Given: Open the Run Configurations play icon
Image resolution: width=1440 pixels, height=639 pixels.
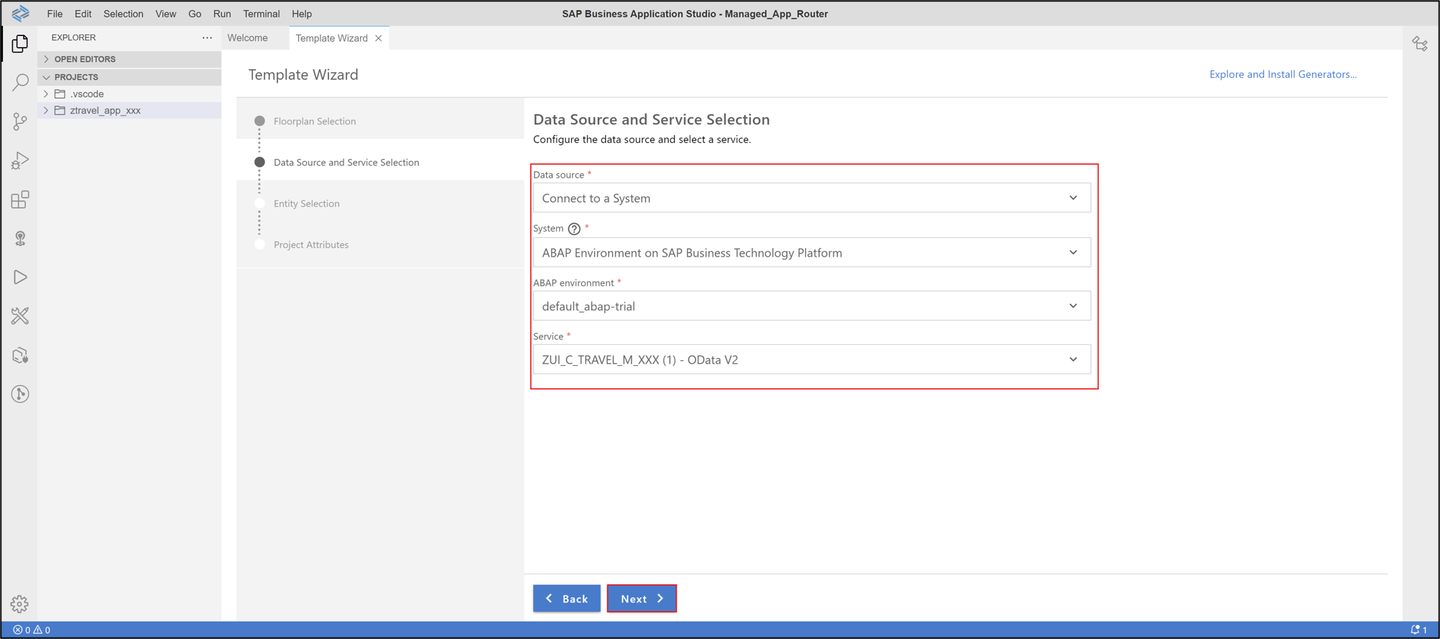Looking at the screenshot, I should [19, 277].
